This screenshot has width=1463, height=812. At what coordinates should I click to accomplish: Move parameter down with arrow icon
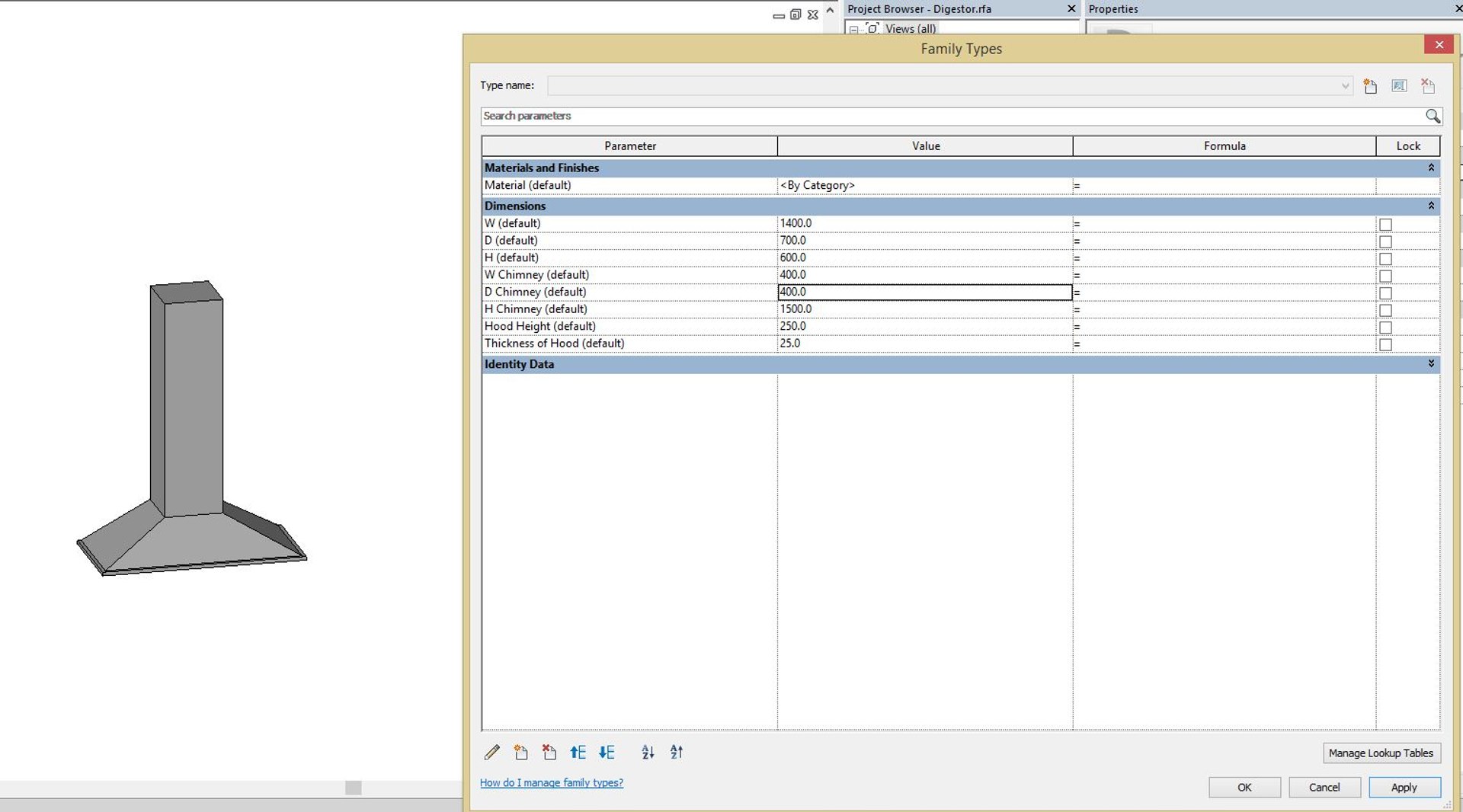click(x=607, y=753)
